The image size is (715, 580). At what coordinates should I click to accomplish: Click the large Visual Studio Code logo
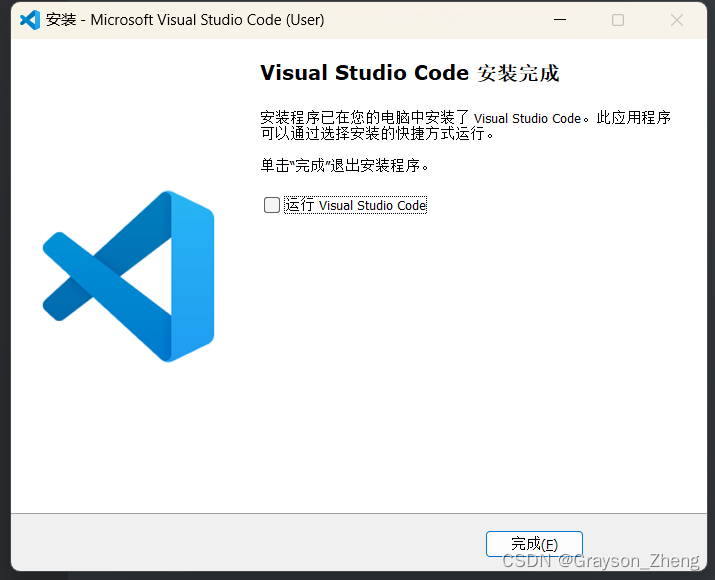pos(128,276)
